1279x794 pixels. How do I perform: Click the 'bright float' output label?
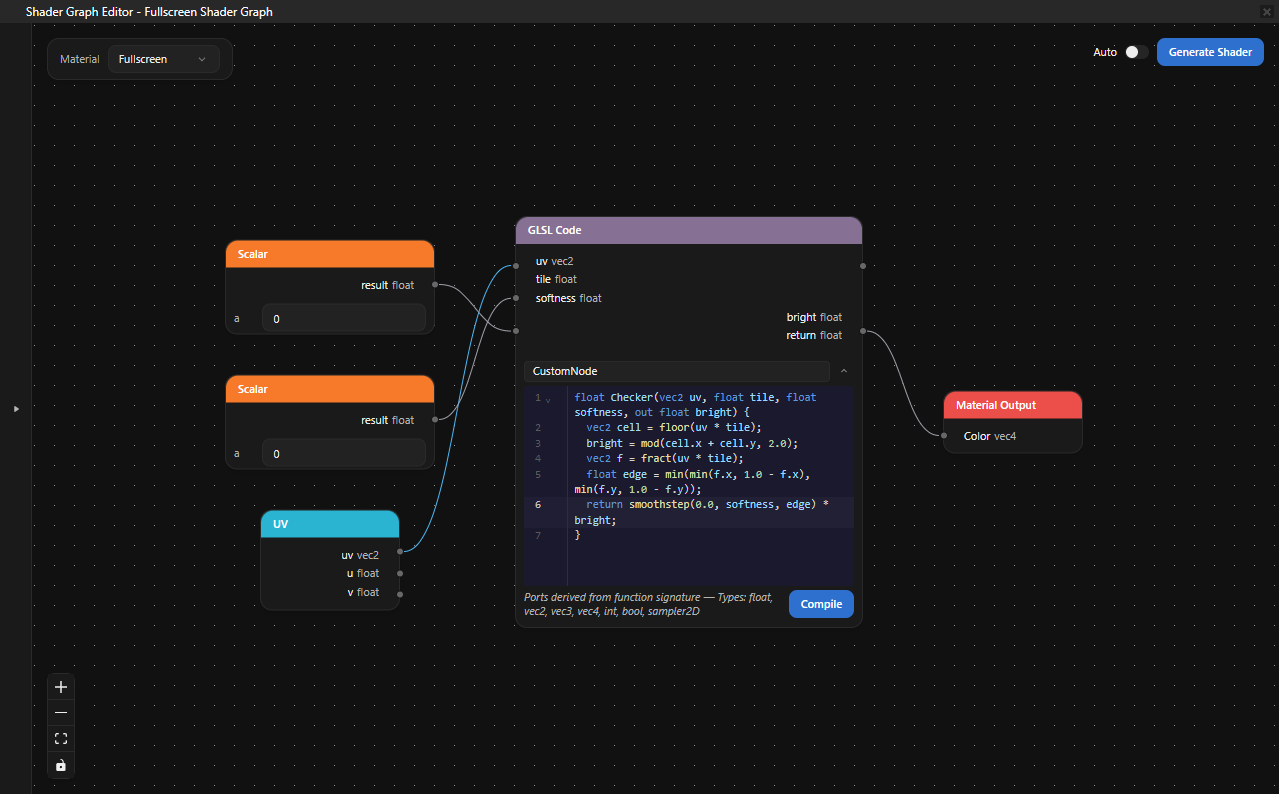(x=814, y=317)
